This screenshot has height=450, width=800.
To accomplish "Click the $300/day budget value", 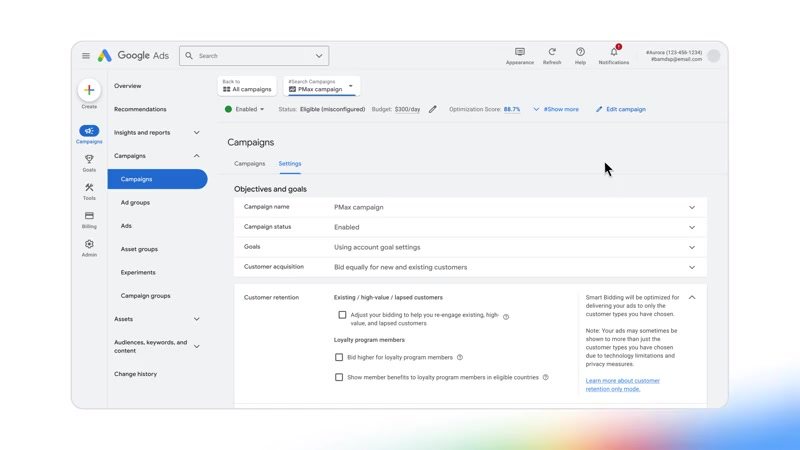I will point(407,109).
